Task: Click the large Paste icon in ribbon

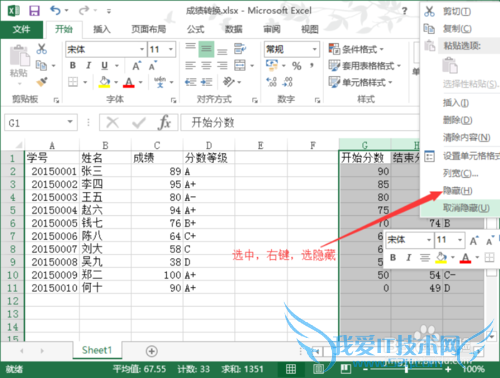Action: click(19, 56)
